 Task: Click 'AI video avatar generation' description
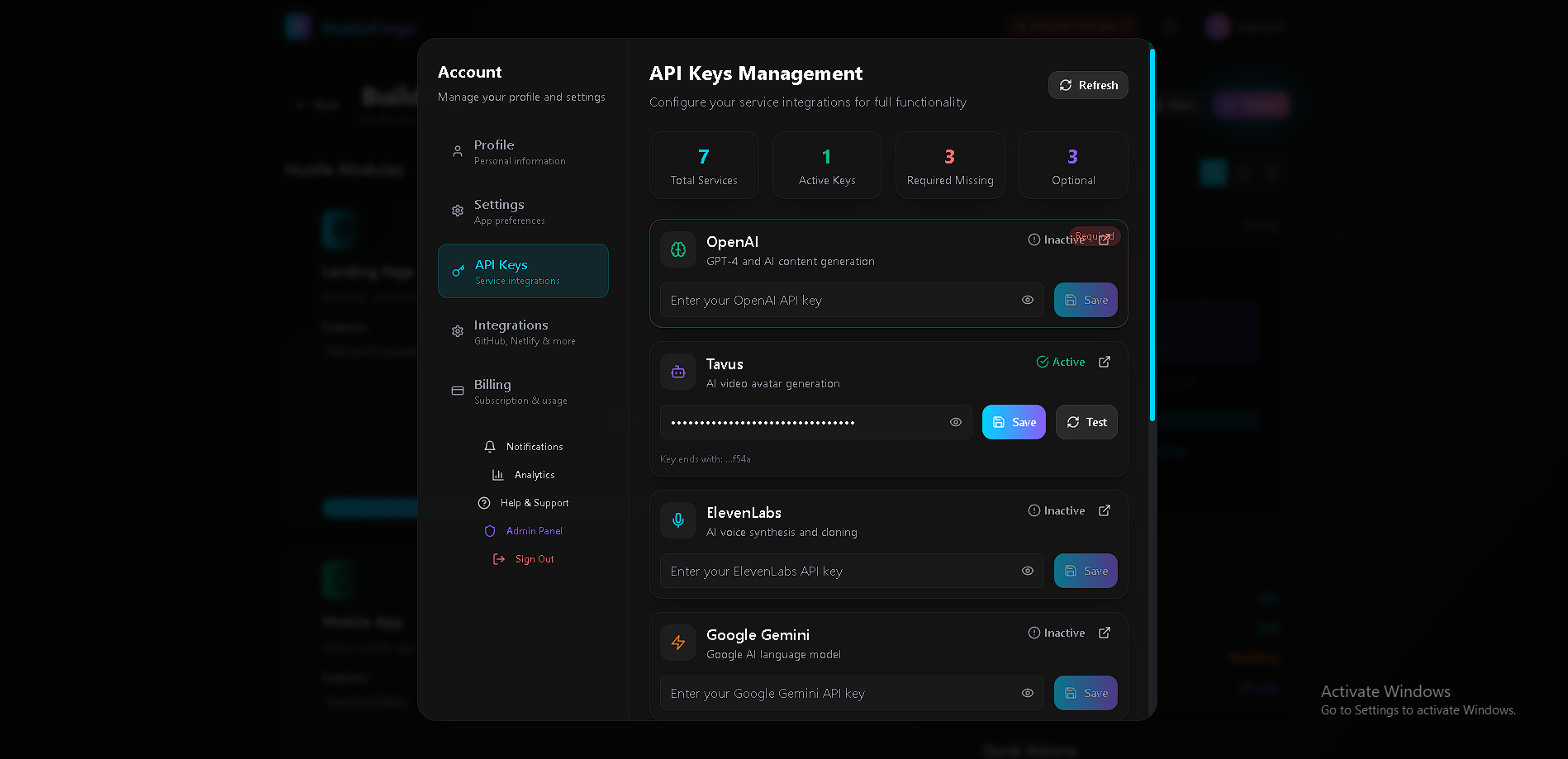[x=773, y=383]
